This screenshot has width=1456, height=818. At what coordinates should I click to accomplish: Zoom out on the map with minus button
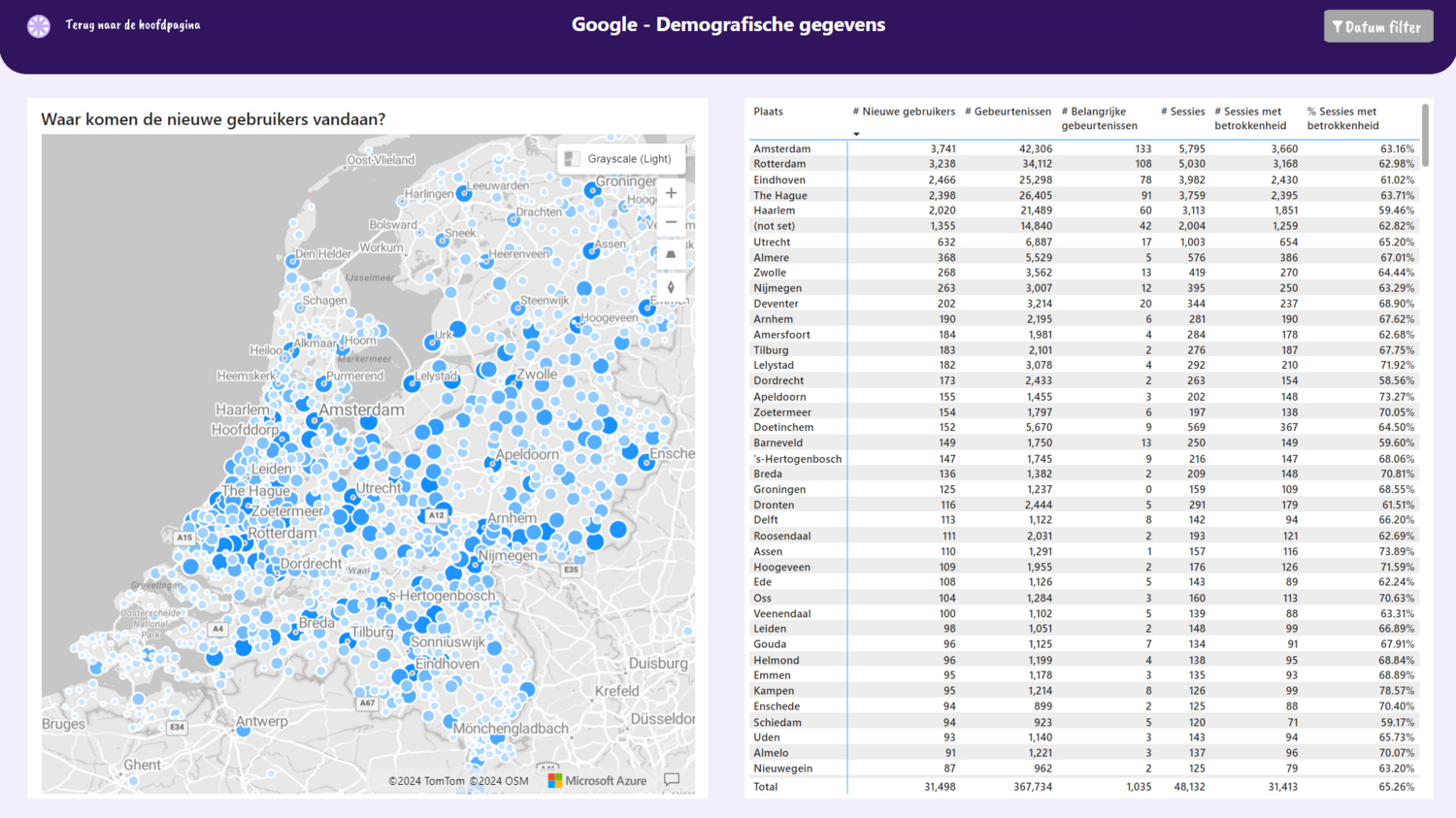671,222
